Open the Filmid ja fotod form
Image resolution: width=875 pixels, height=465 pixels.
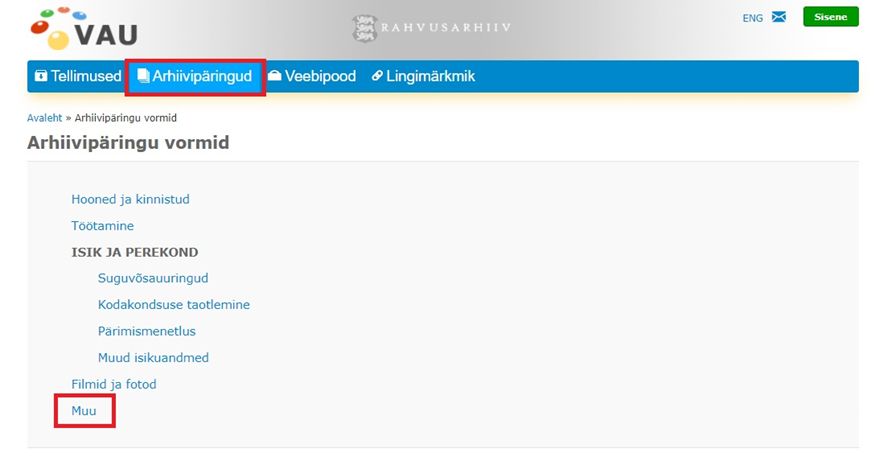point(114,384)
